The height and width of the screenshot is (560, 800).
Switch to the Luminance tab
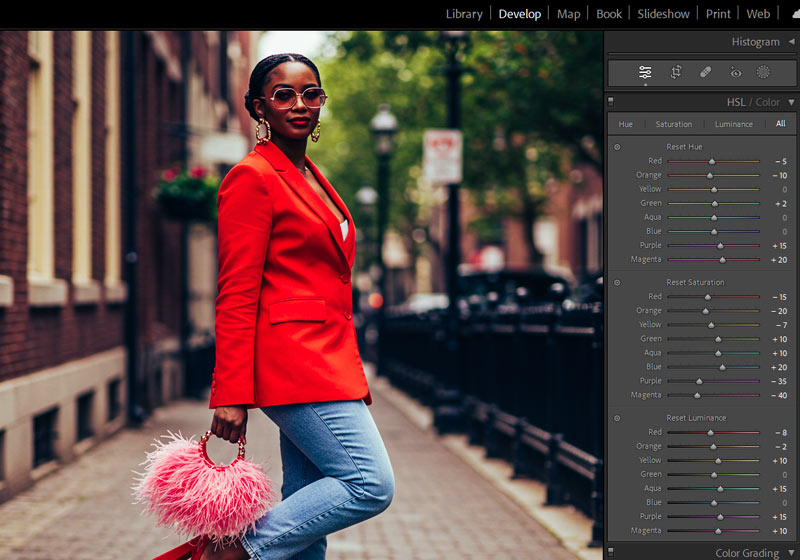coord(733,124)
